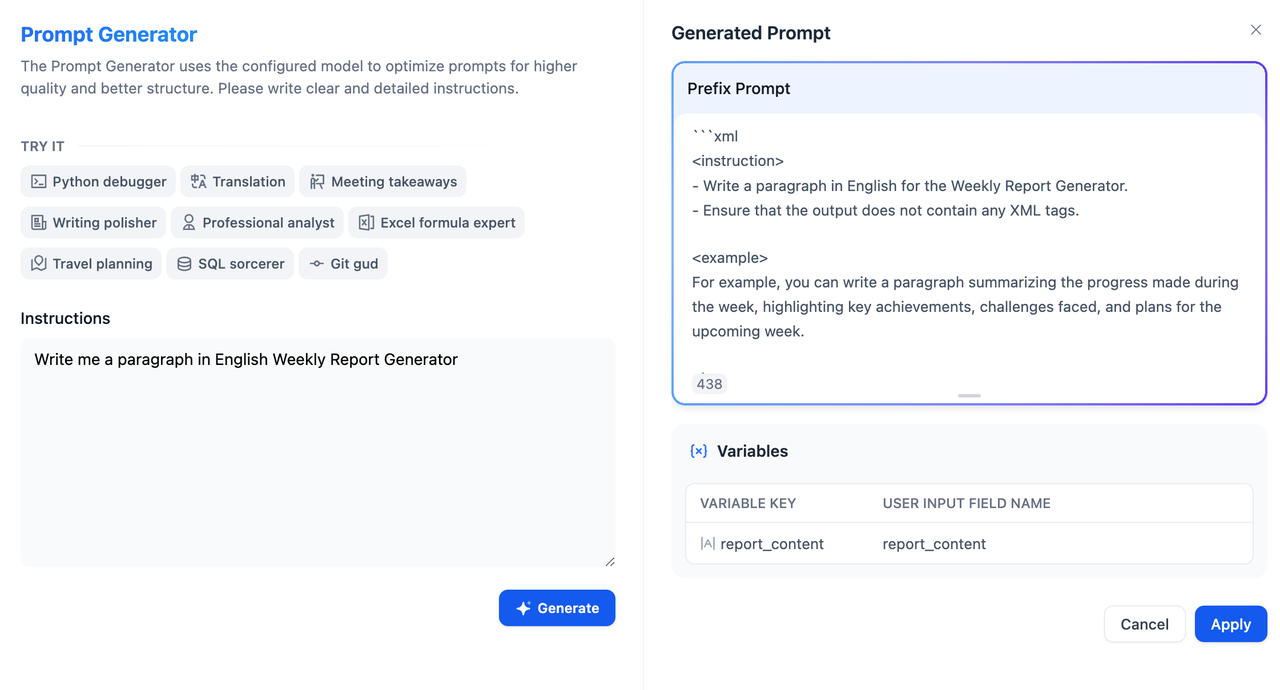Choose the Translation template chip
This screenshot has width=1280, height=690.
pyautogui.click(x=238, y=182)
